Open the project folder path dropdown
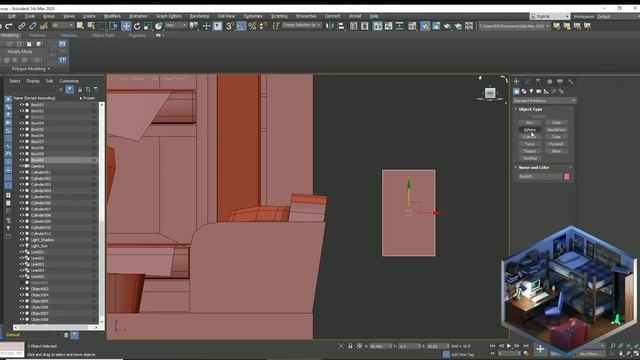 [x=514, y=26]
